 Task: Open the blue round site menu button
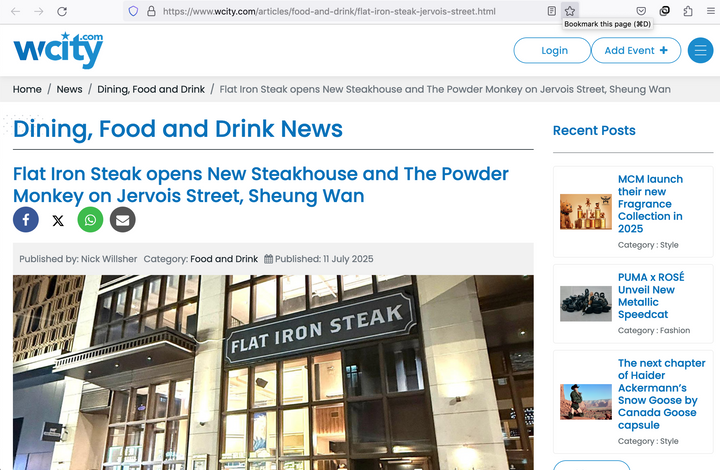(700, 50)
